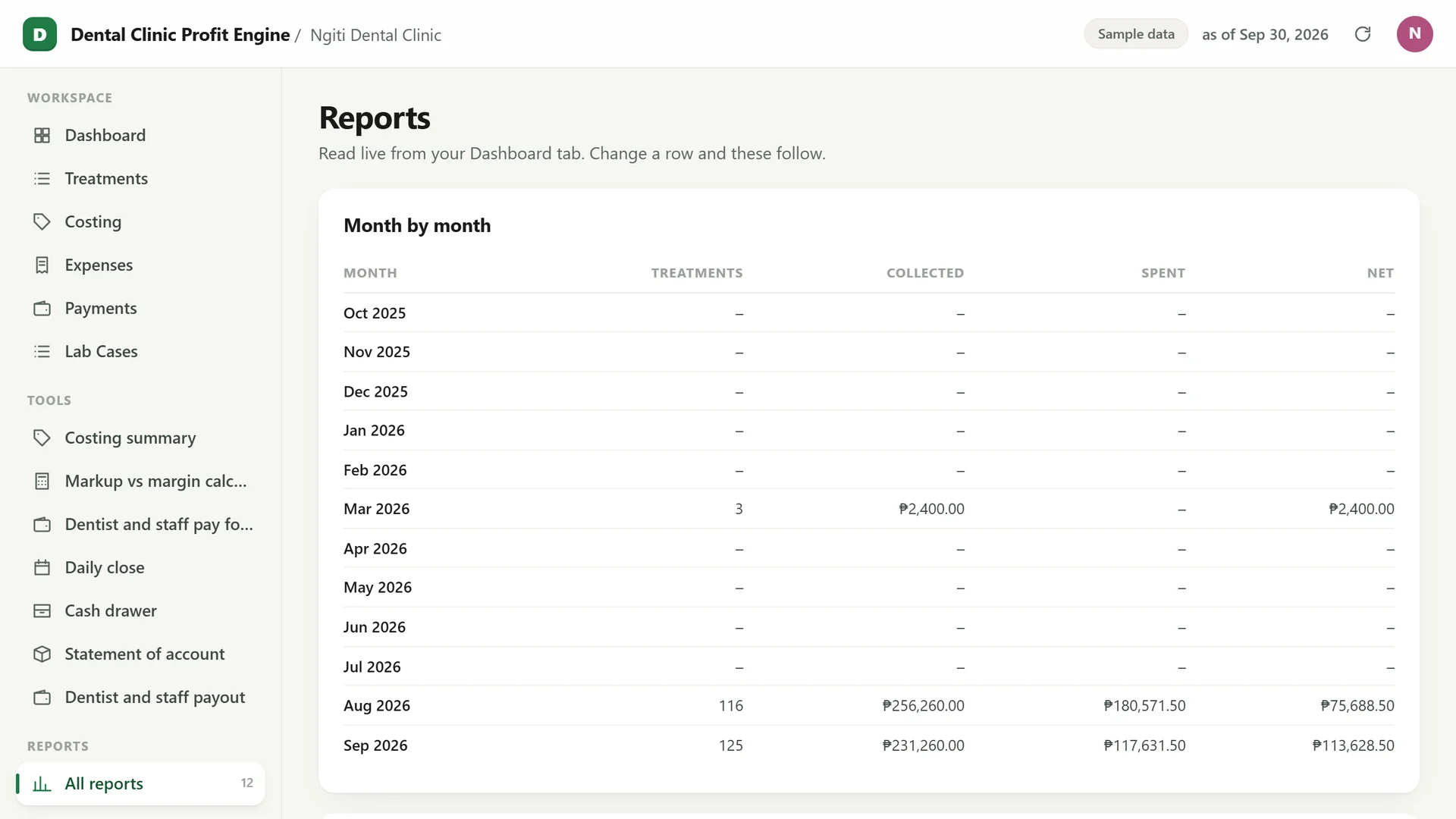Screen dimensions: 1456x819
Task: Click the Oct 2025 row label
Action: coord(375,313)
